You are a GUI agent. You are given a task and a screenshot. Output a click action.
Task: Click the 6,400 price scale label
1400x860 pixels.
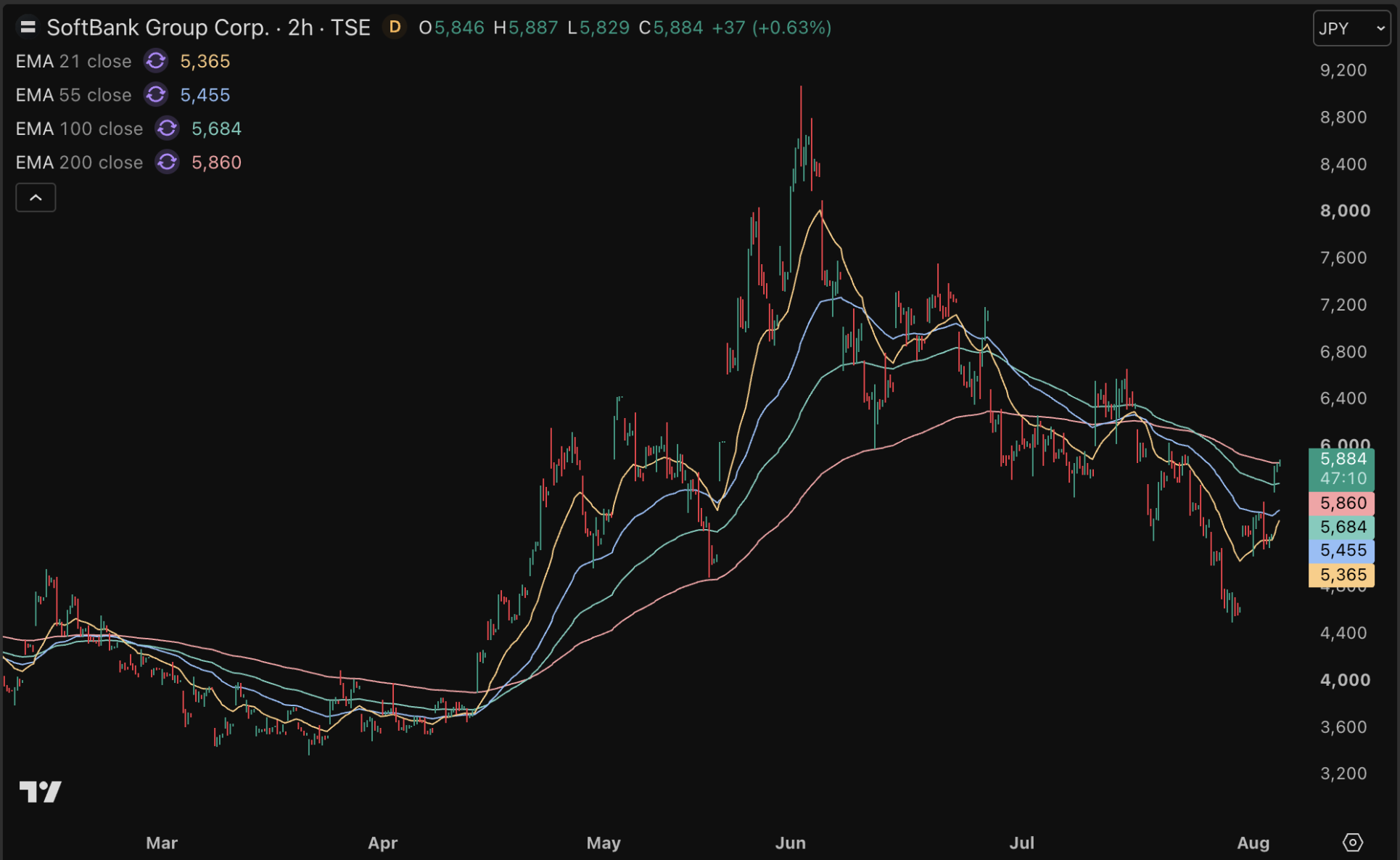[1343, 398]
